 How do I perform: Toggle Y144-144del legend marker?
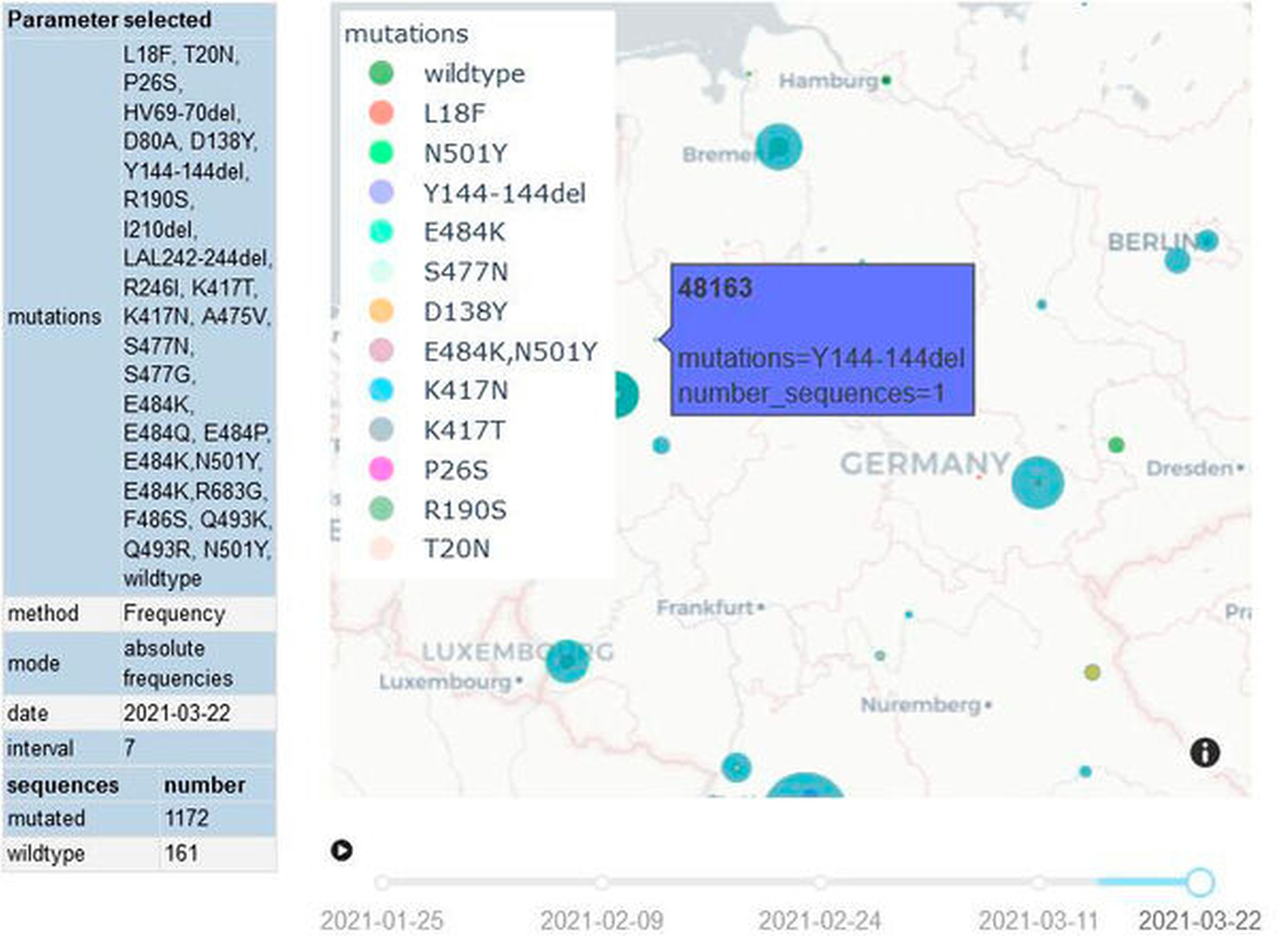pos(381,193)
